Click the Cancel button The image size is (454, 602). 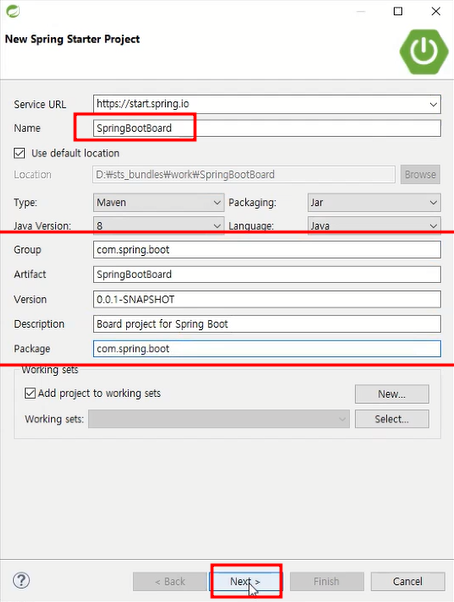(408, 581)
